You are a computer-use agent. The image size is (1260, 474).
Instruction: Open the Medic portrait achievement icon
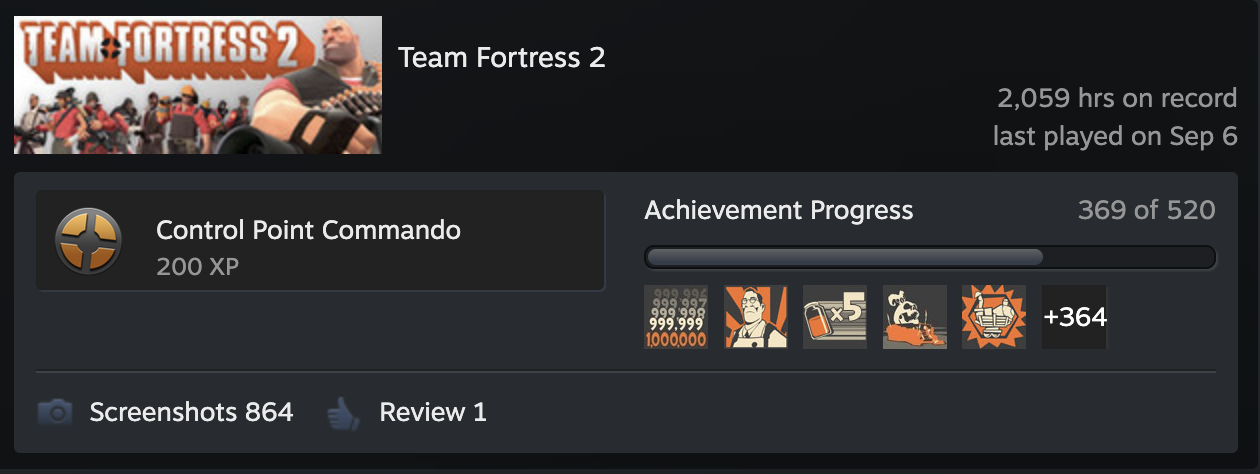[x=755, y=317]
